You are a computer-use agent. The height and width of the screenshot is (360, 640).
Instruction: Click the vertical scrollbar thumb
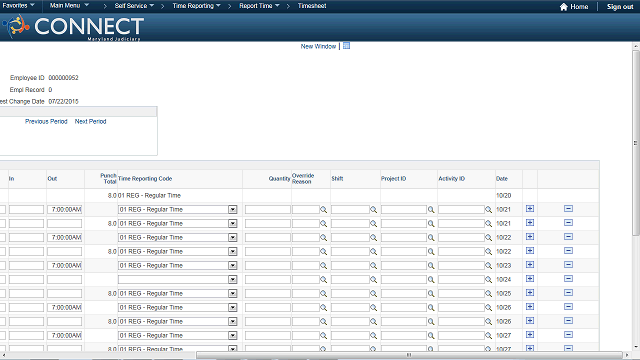tap(636, 143)
